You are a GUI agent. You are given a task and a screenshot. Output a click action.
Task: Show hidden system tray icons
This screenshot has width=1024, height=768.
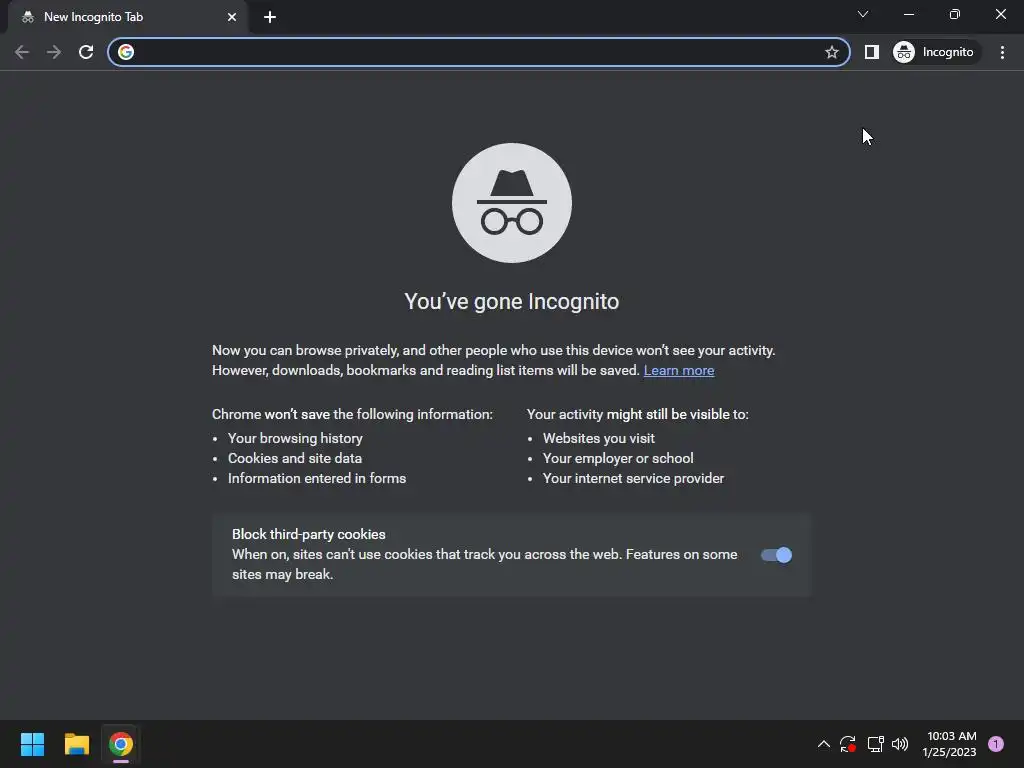(824, 744)
